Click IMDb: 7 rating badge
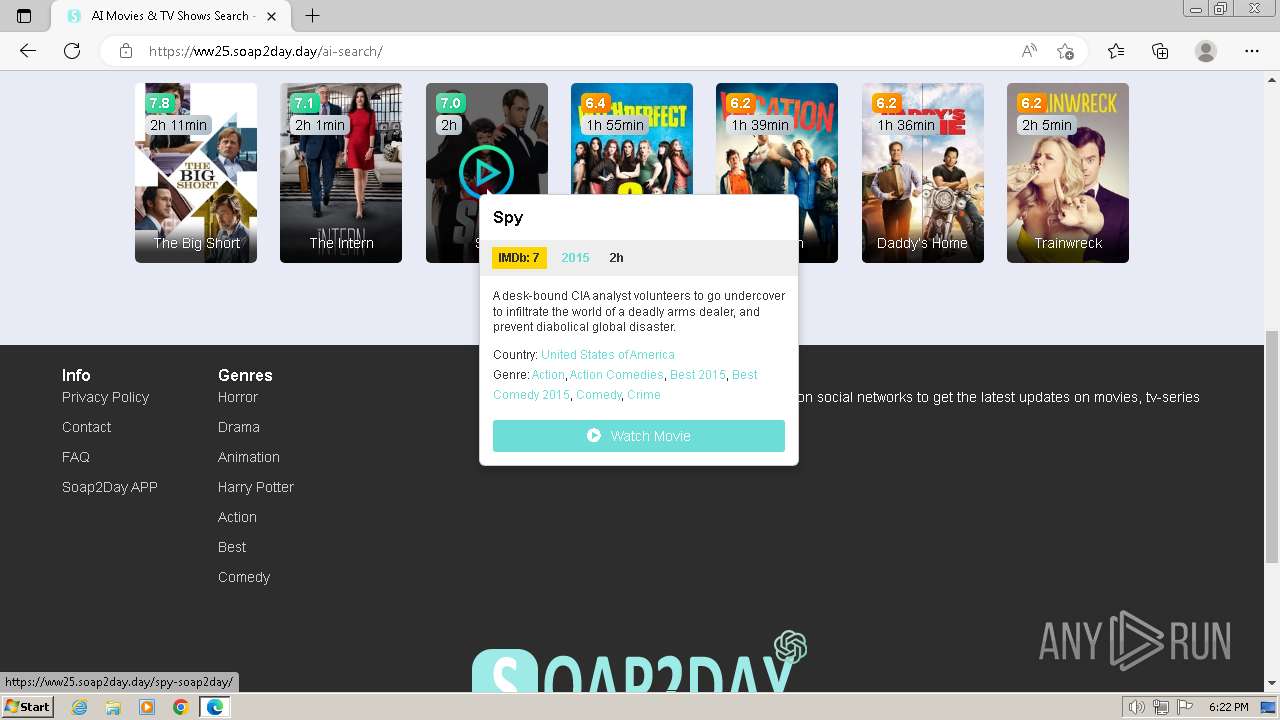1280x720 pixels. [x=519, y=258]
